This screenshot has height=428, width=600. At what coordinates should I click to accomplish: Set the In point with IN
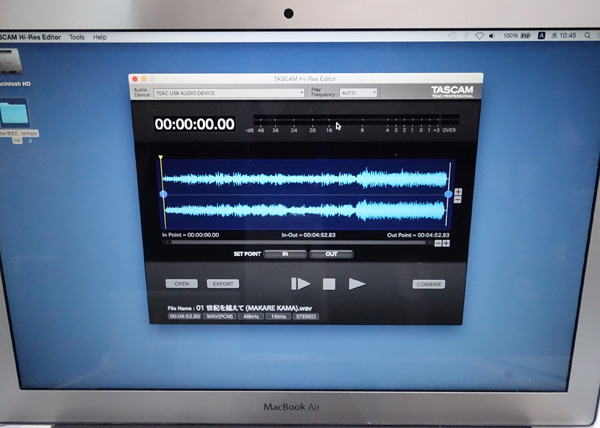pos(285,254)
